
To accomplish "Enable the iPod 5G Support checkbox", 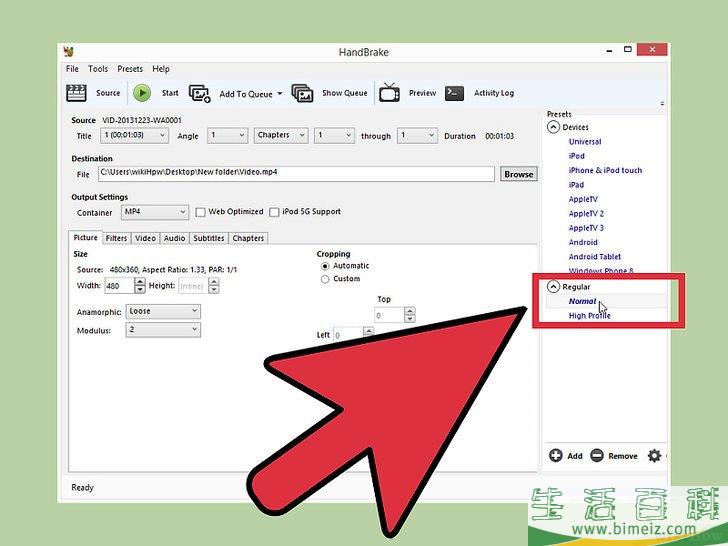I will (x=274, y=212).
